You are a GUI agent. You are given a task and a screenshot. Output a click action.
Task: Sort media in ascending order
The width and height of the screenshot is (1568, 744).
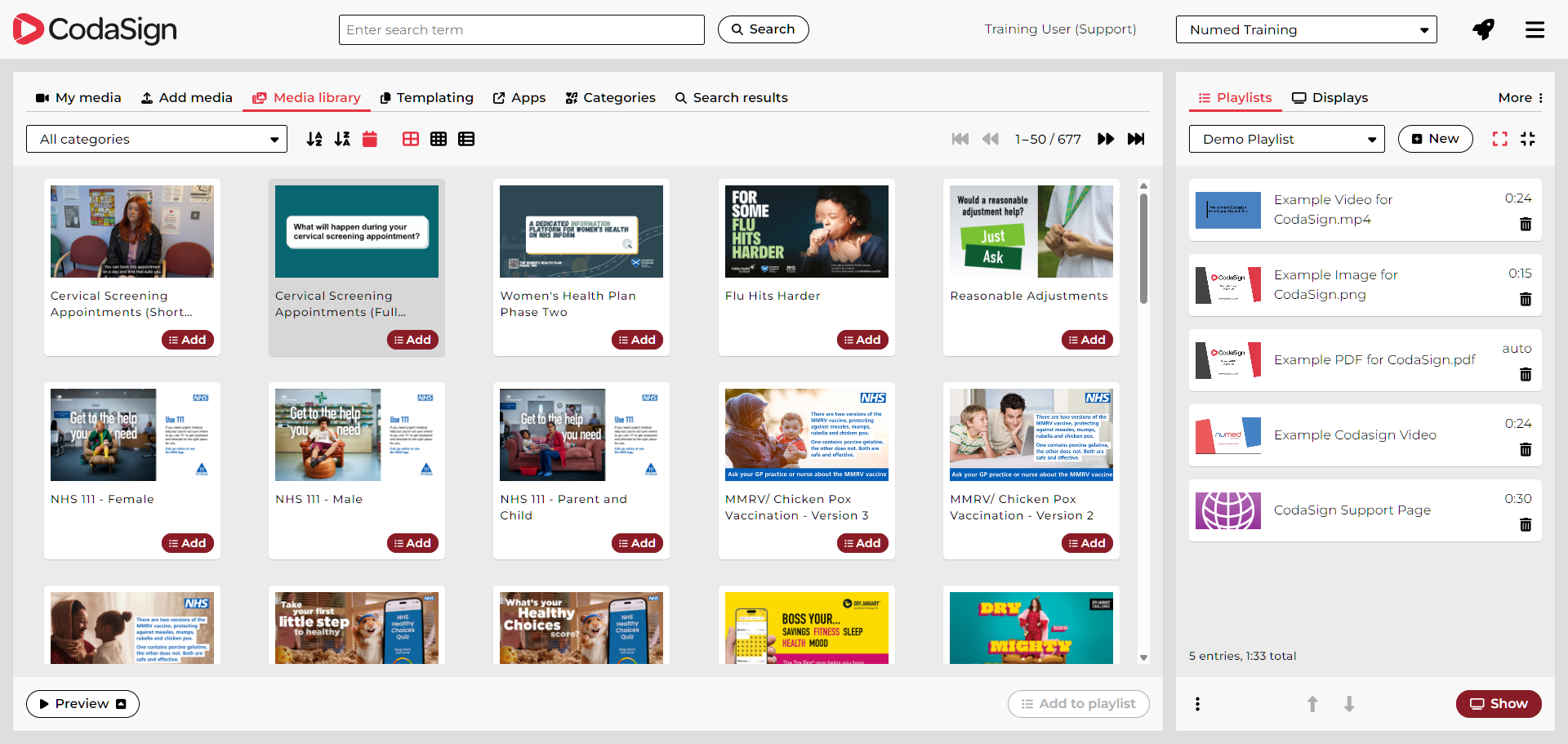(314, 139)
